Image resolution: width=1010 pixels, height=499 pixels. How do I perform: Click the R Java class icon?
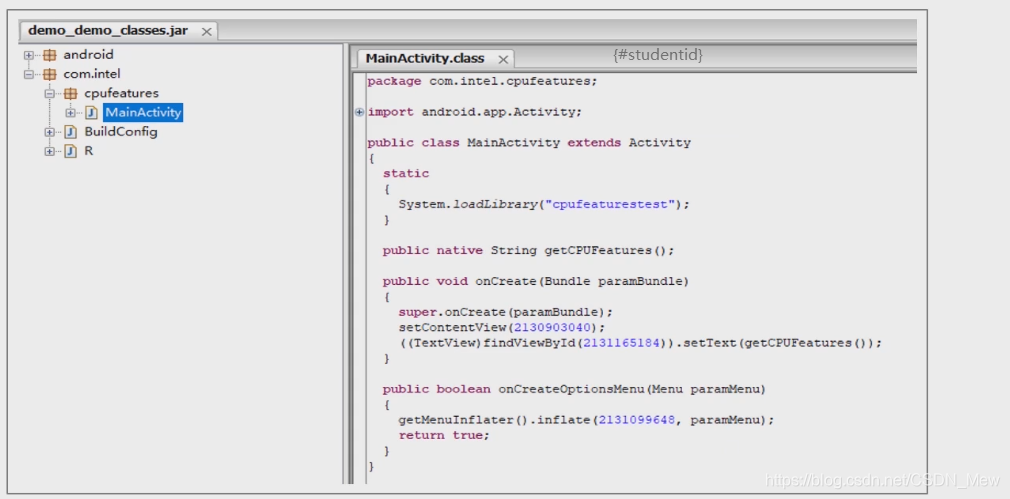point(70,152)
